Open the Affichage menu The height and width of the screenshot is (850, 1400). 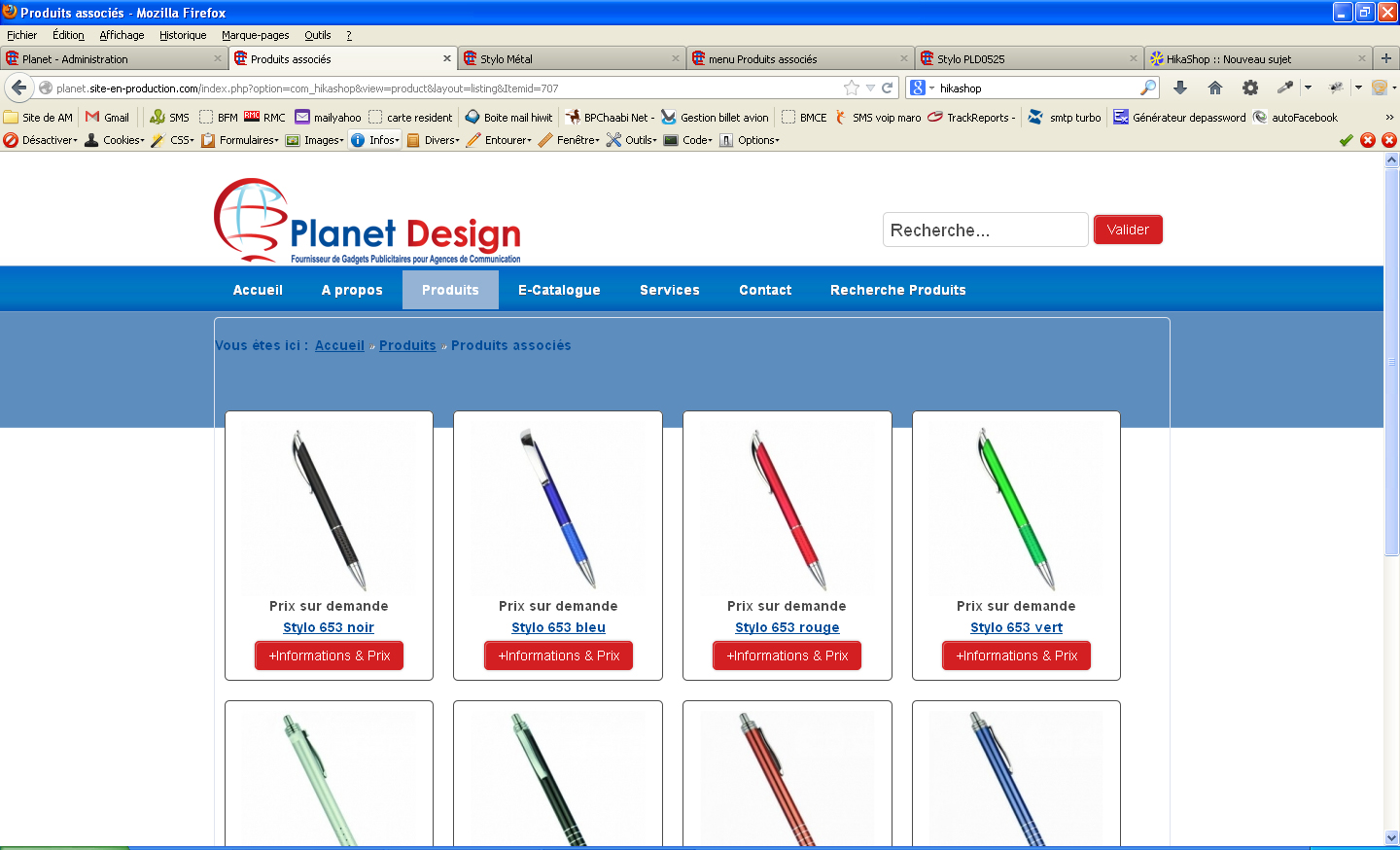tap(122, 35)
